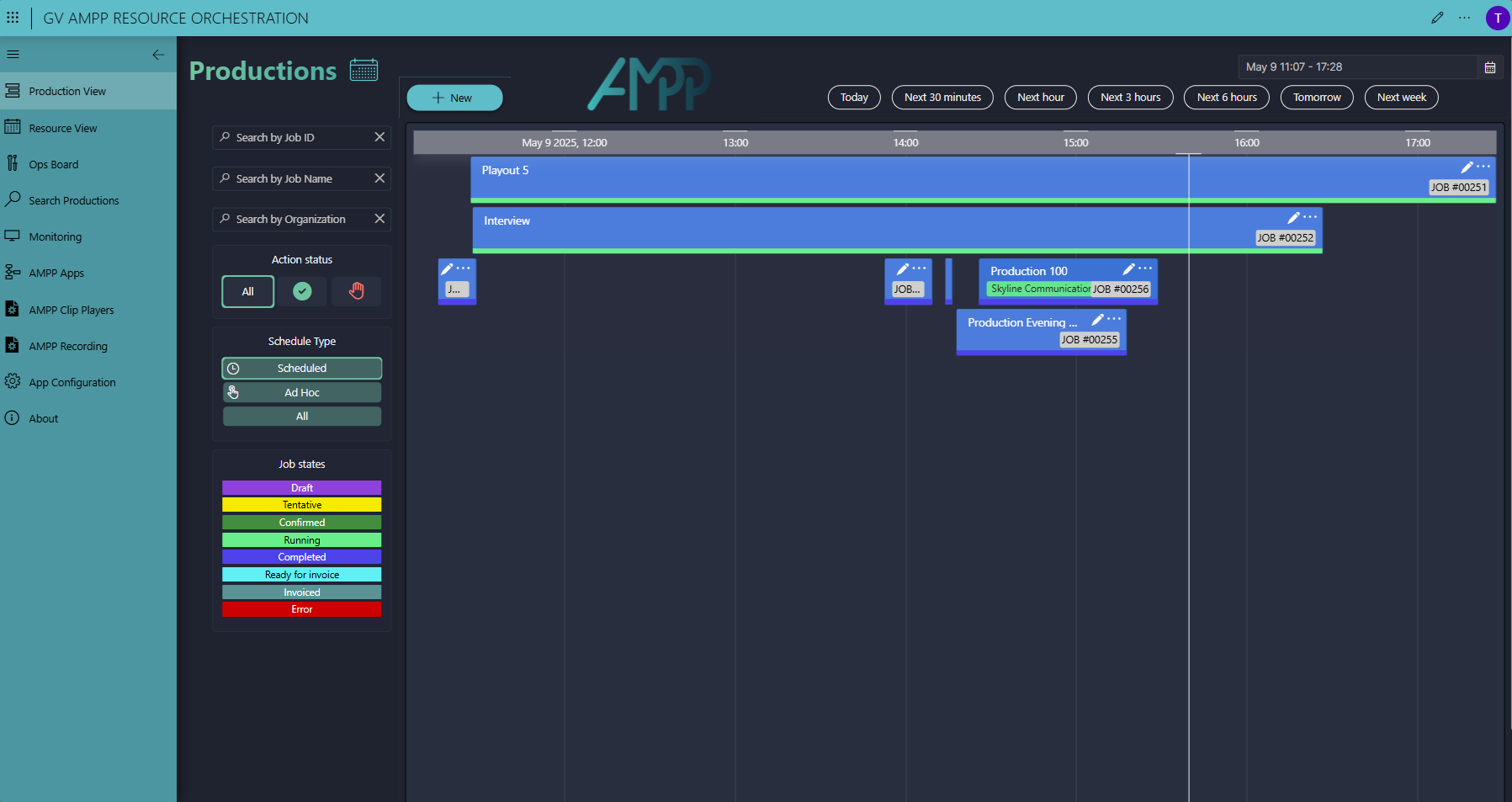Show Next hour range
Screen dimensions: 1512x802
1041,98
